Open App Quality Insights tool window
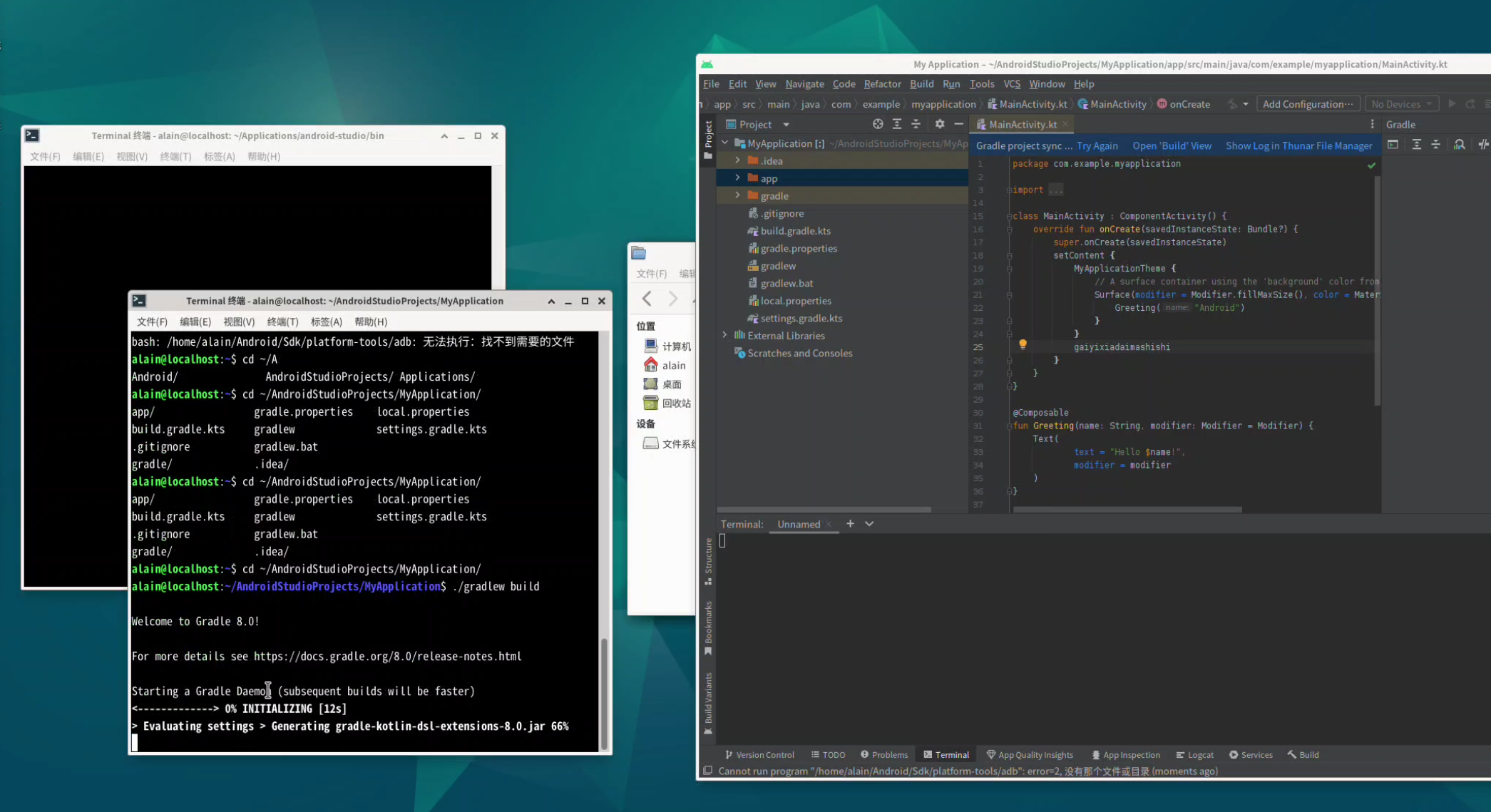Viewport: 1491px width, 812px height. 1030,755
